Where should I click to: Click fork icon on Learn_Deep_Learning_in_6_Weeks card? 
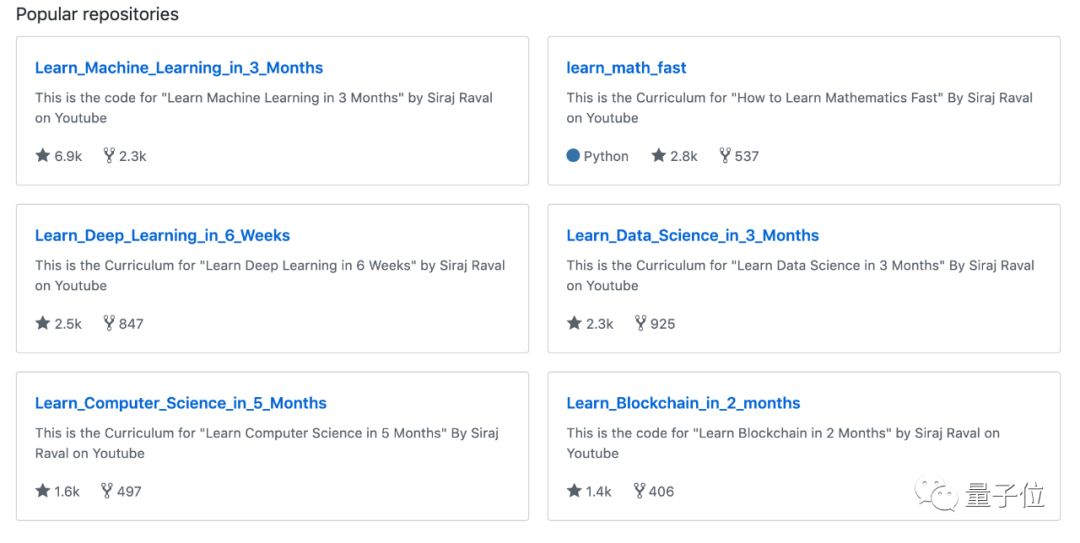[x=109, y=323]
